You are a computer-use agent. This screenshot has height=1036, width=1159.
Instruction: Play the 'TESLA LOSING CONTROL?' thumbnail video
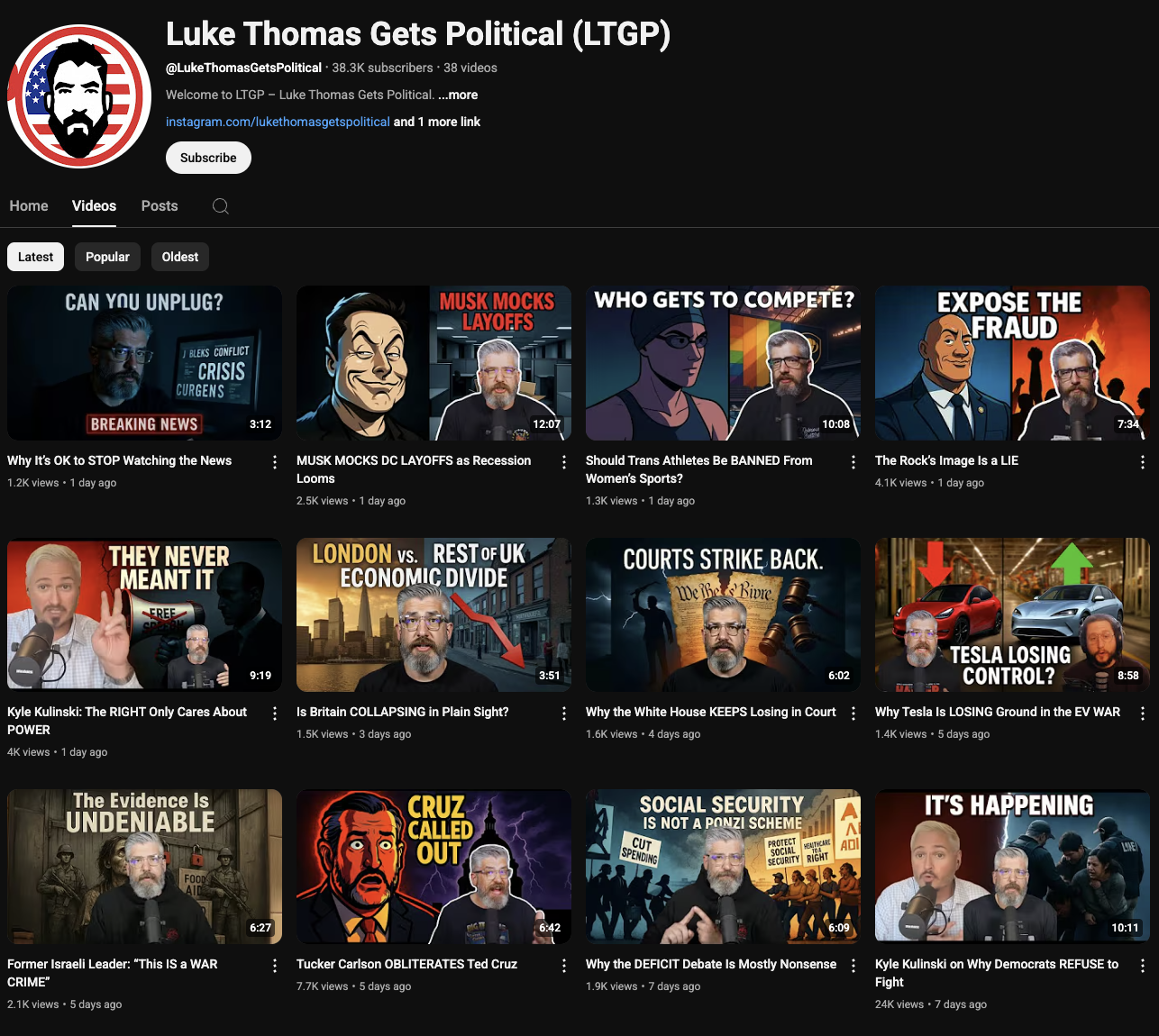(1012, 614)
